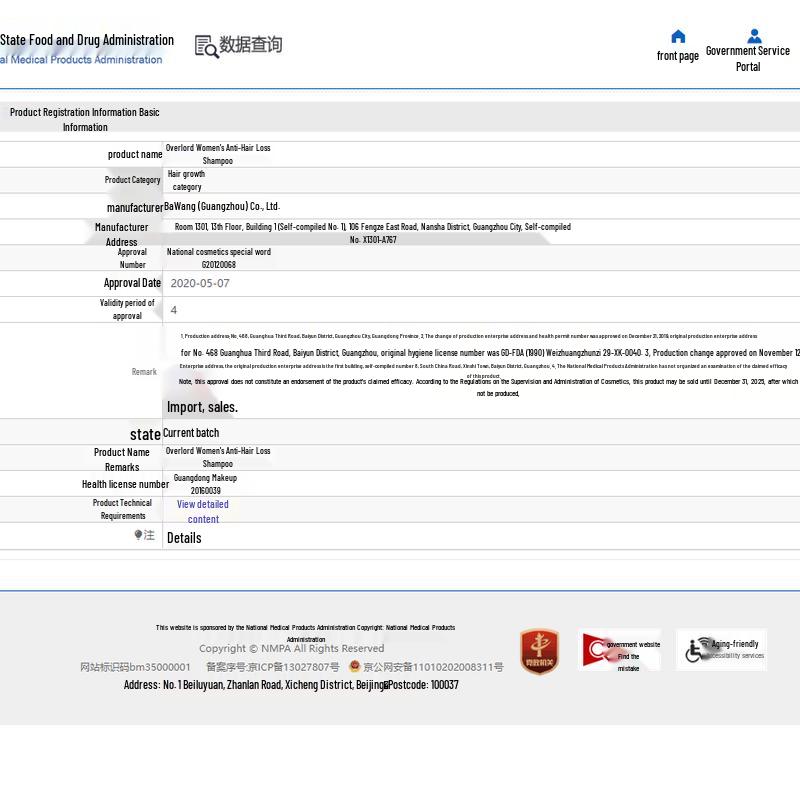Screen dimensions: 800x800
Task: Click the lightbulb note icon
Action: [x=139, y=535]
